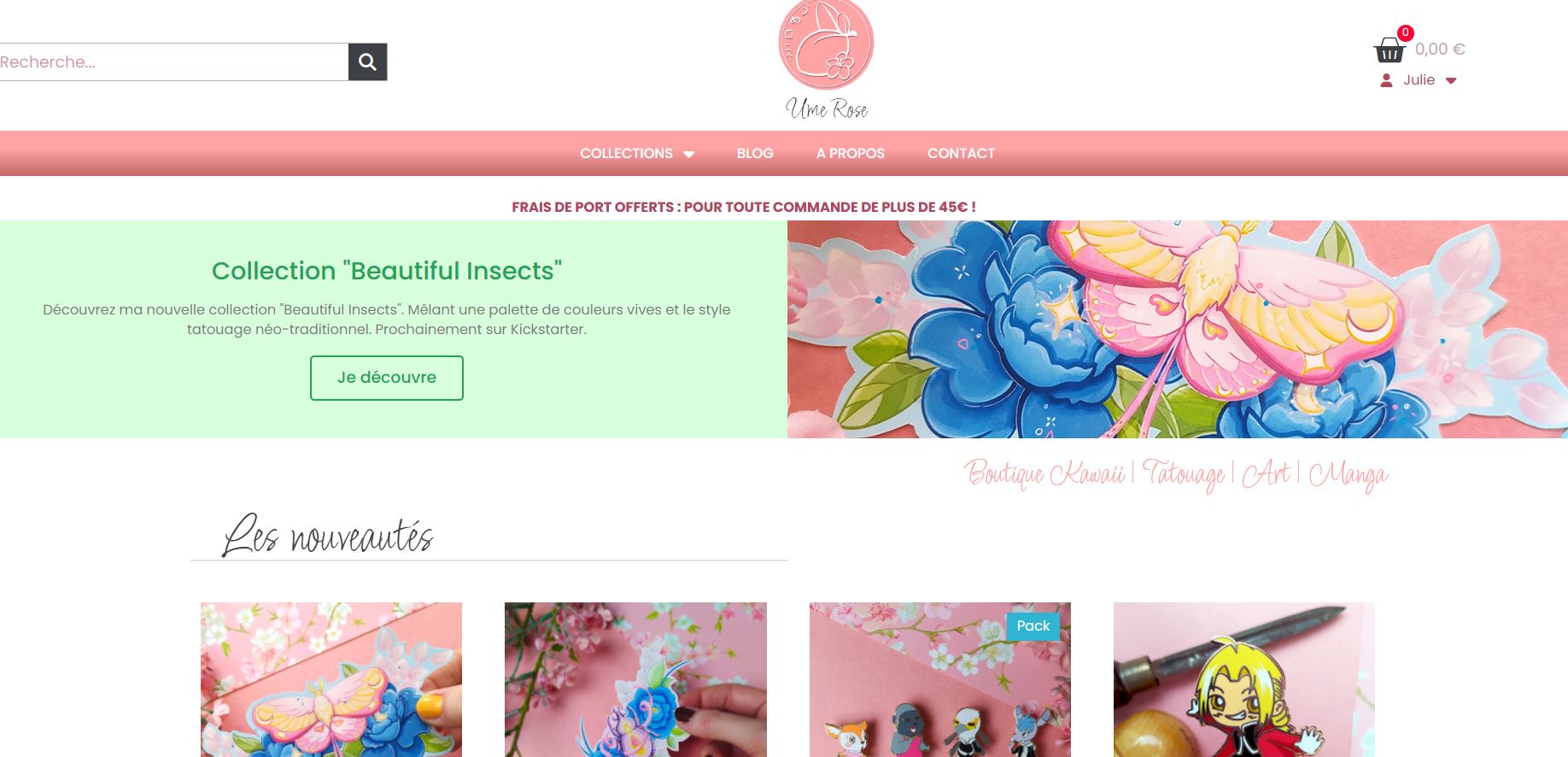The width and height of the screenshot is (1568, 757).
Task: Click the 0,00 € cart total
Action: click(x=1440, y=50)
